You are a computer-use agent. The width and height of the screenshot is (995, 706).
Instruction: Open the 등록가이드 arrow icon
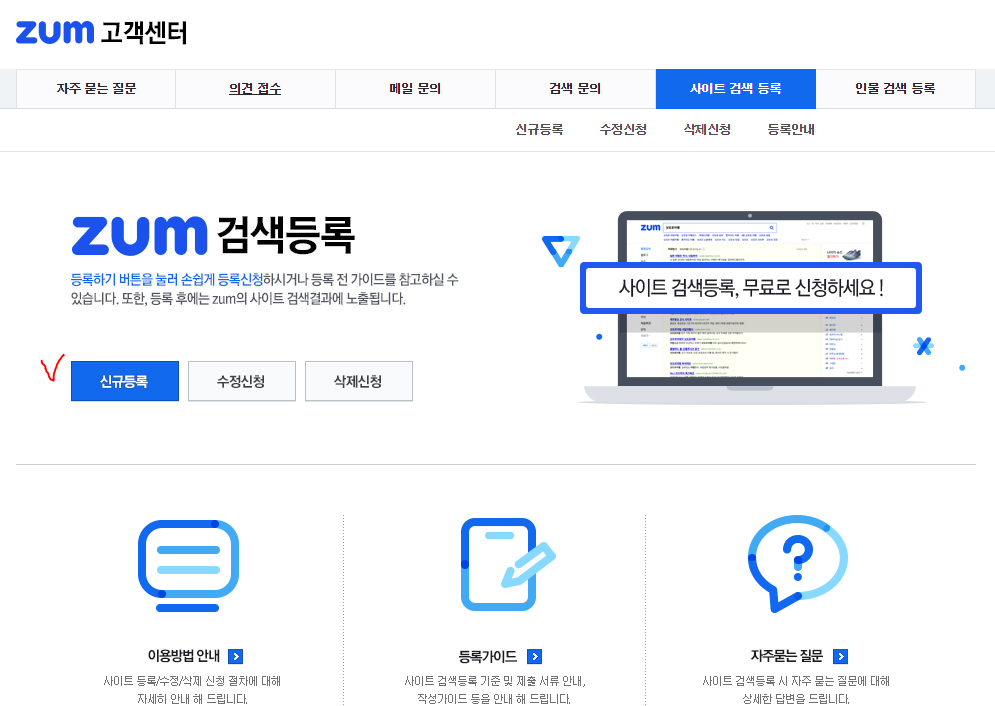(534, 657)
